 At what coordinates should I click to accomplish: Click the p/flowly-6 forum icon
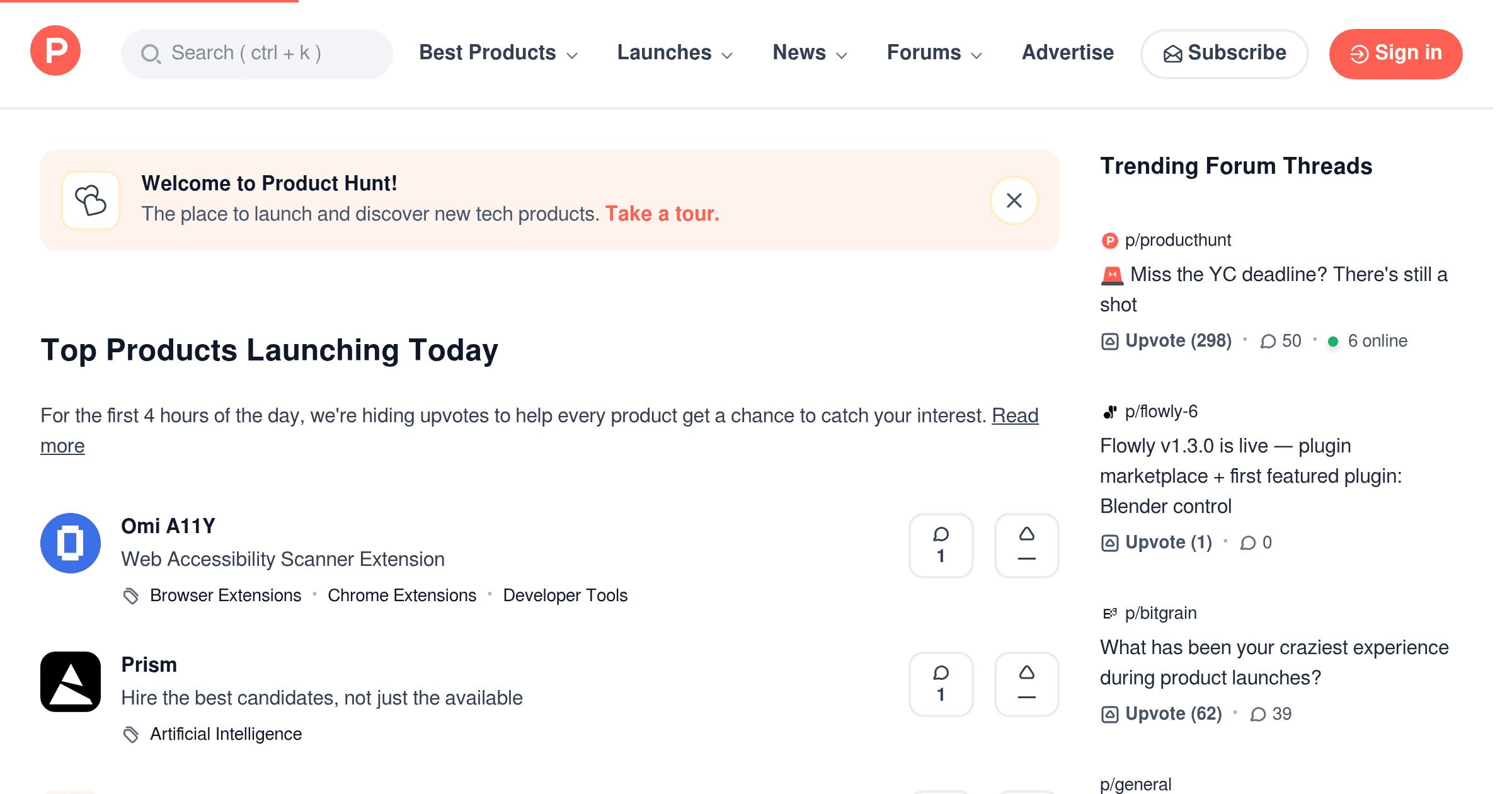click(x=1109, y=412)
